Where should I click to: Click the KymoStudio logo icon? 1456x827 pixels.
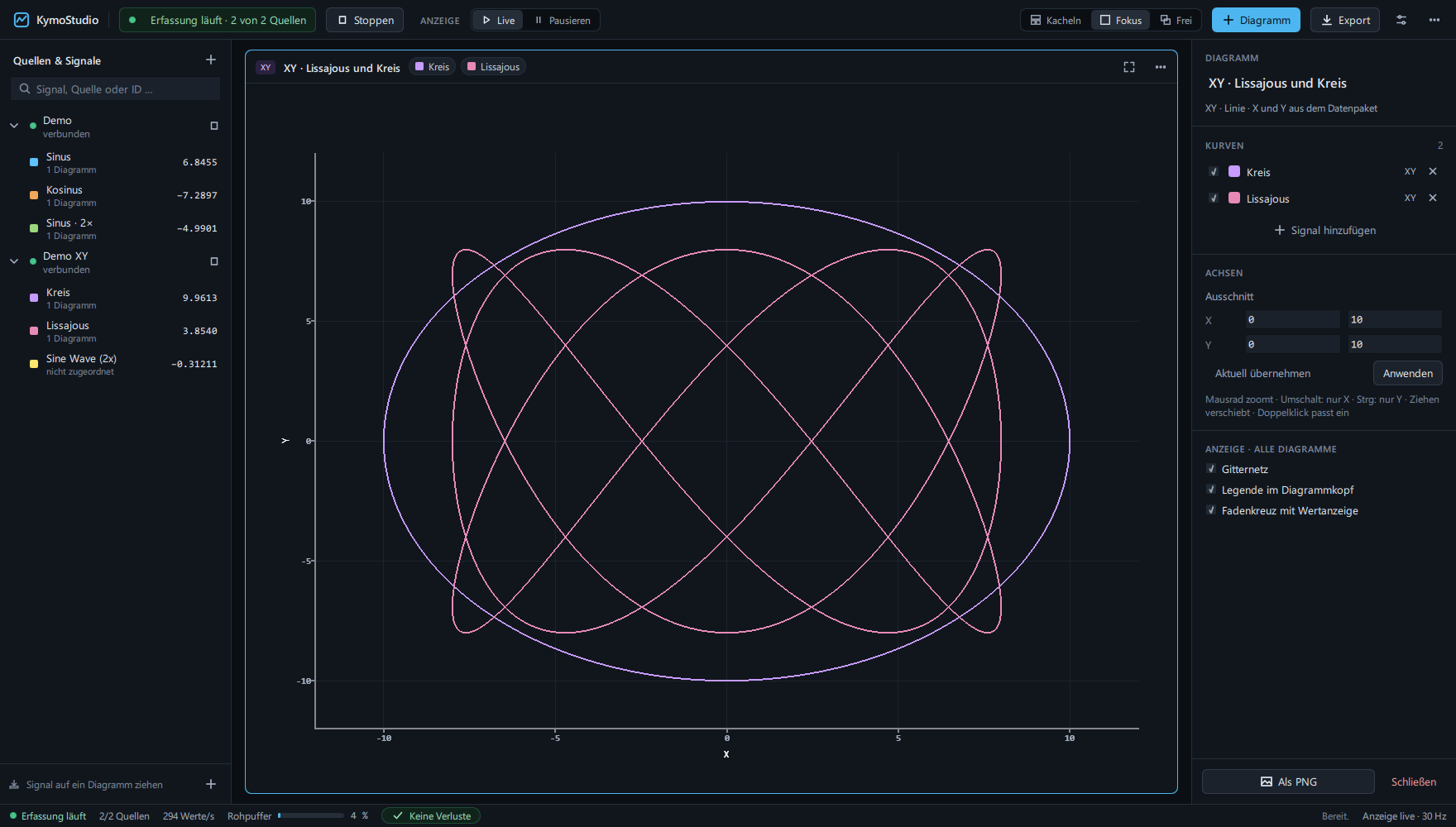coord(22,20)
